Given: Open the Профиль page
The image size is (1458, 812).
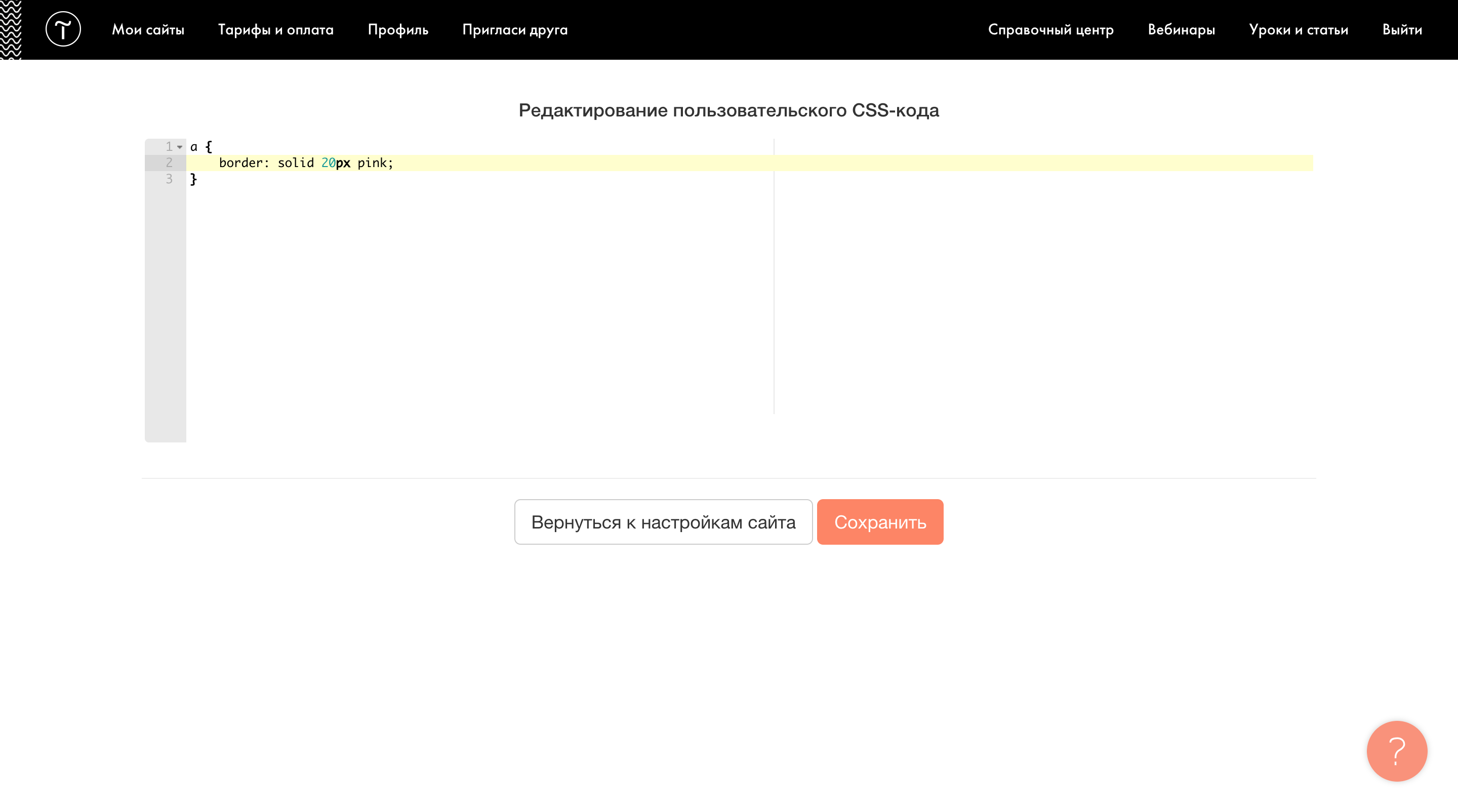Looking at the screenshot, I should [x=398, y=30].
